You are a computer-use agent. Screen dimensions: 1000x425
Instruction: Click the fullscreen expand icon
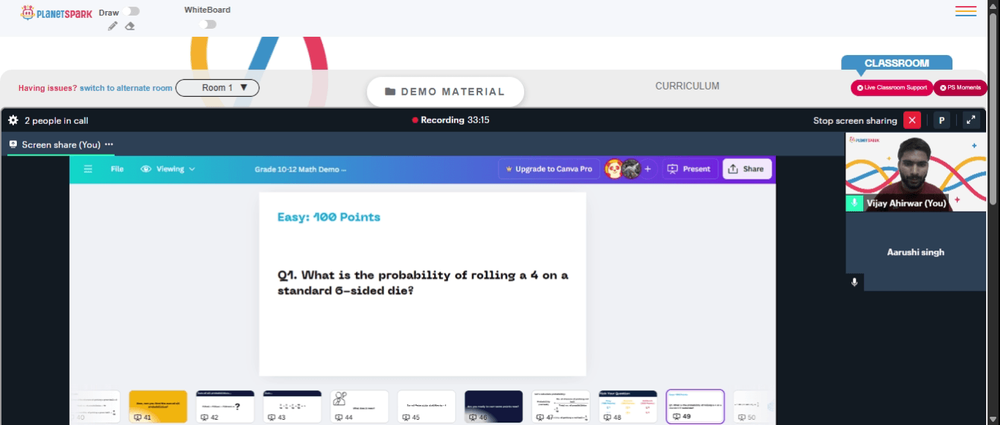[x=971, y=120]
